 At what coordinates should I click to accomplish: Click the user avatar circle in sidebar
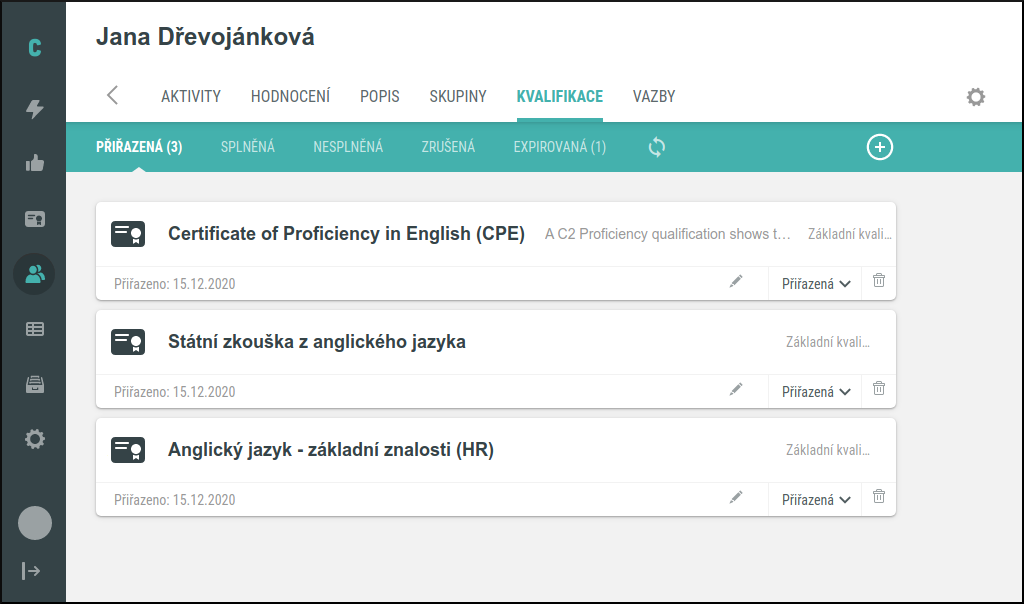tap(35, 523)
